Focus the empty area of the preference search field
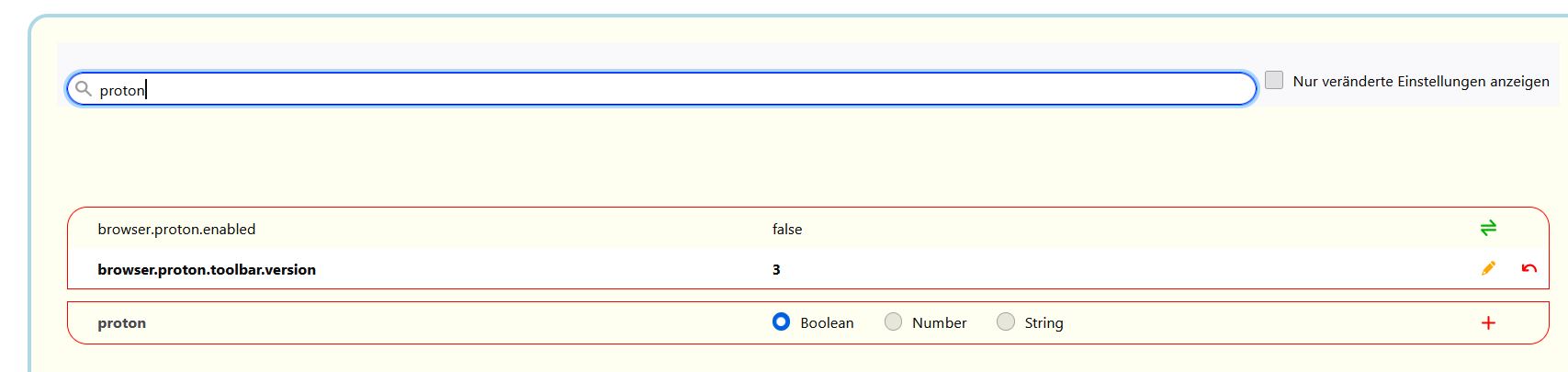This screenshot has width=1568, height=372. coord(698,89)
